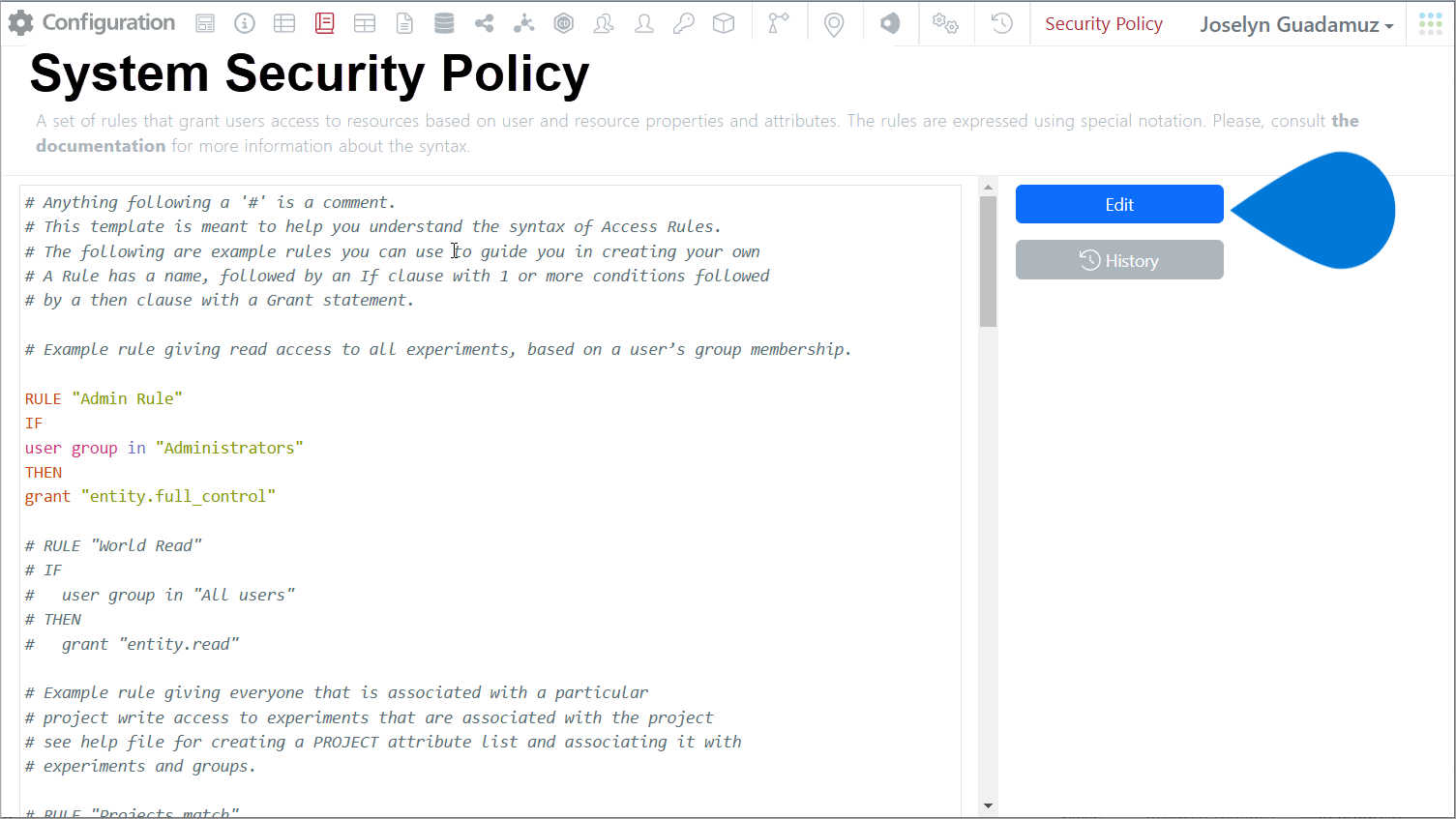Click the line RULE "Admin Rule"
This screenshot has width=1456, height=819.
point(104,398)
